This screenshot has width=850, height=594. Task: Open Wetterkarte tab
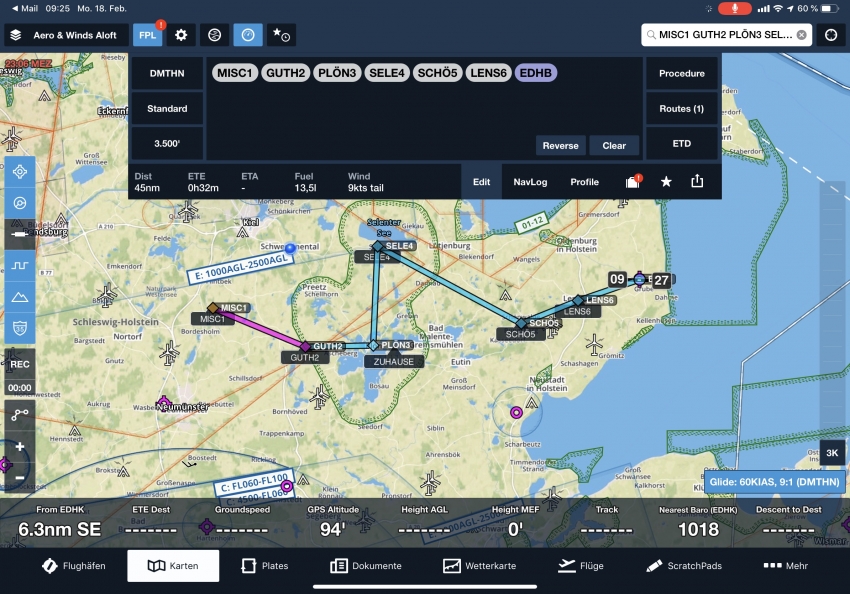[x=480, y=566]
